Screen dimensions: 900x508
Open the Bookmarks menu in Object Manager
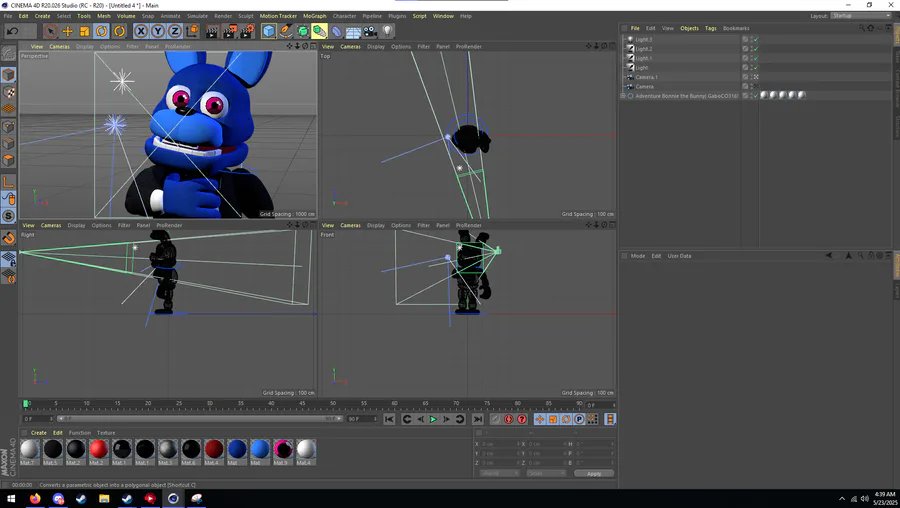coord(736,28)
